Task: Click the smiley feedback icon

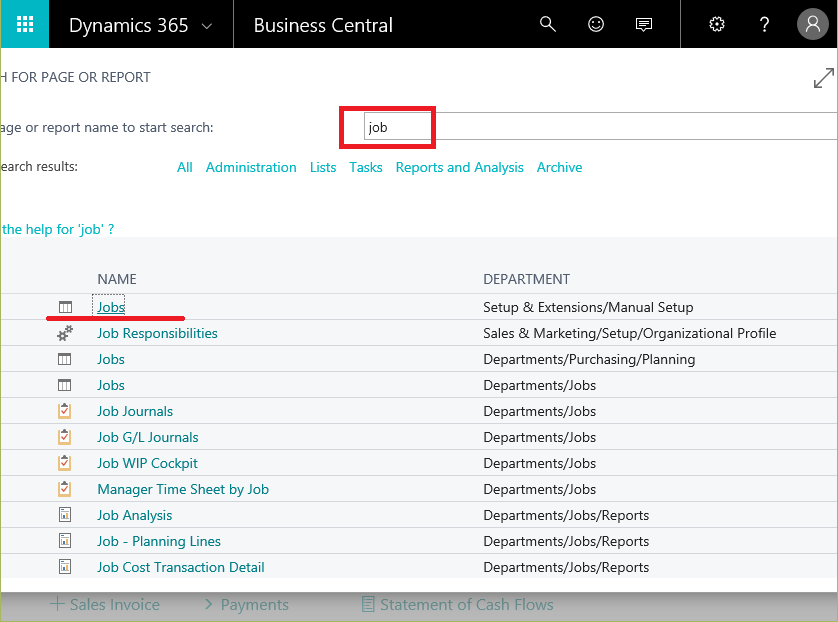Action: (x=596, y=24)
